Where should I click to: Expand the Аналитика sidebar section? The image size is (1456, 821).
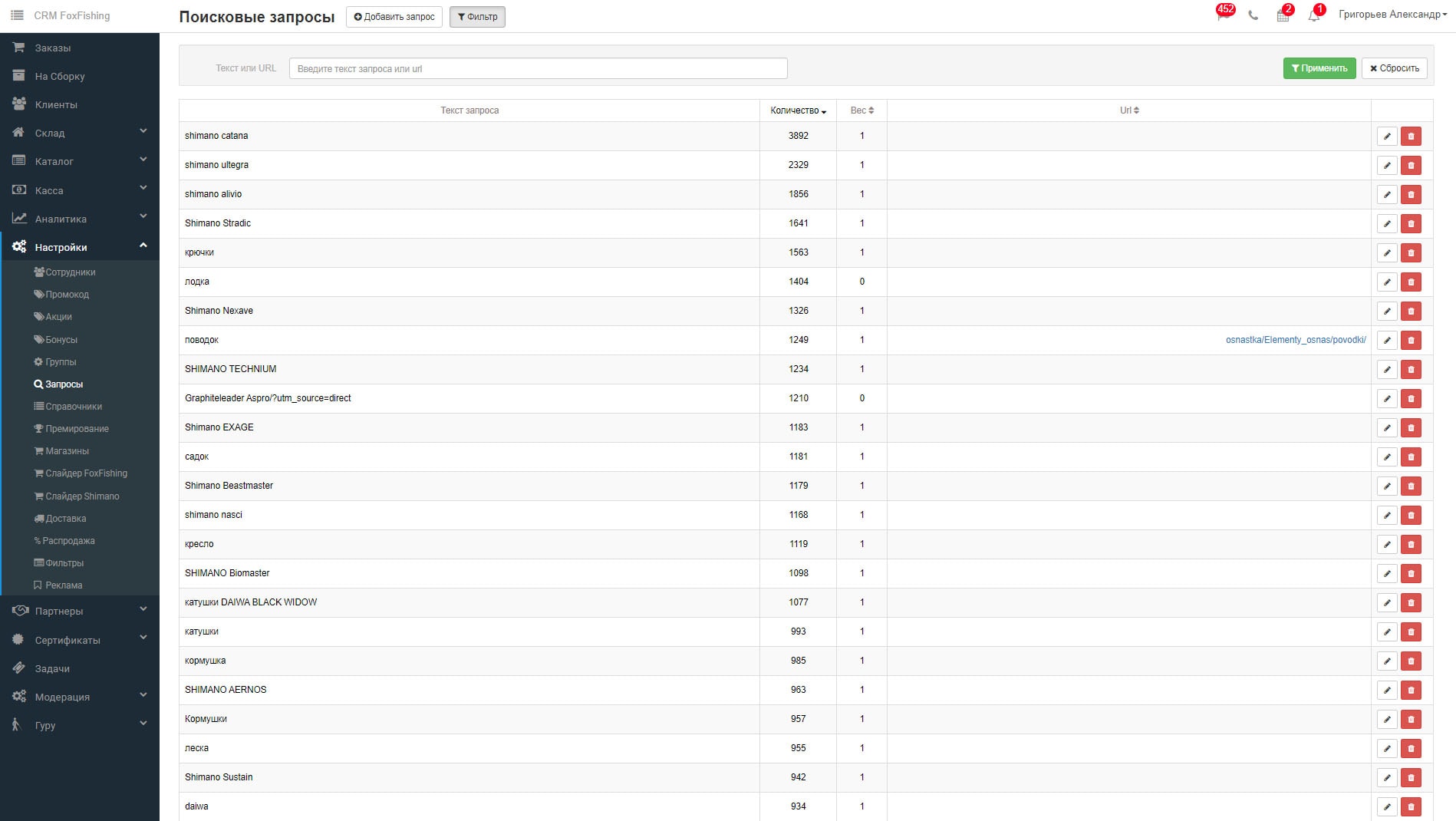(80, 219)
